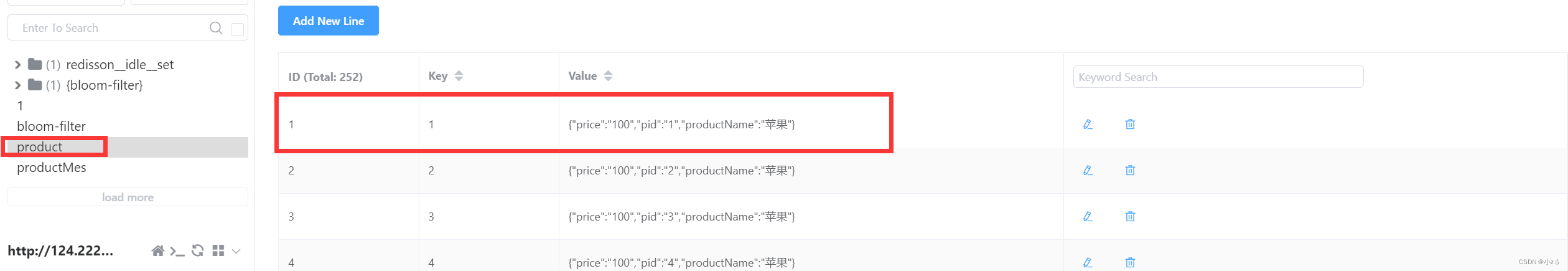
Task: Delete the row with key 1
Action: 1130,125
